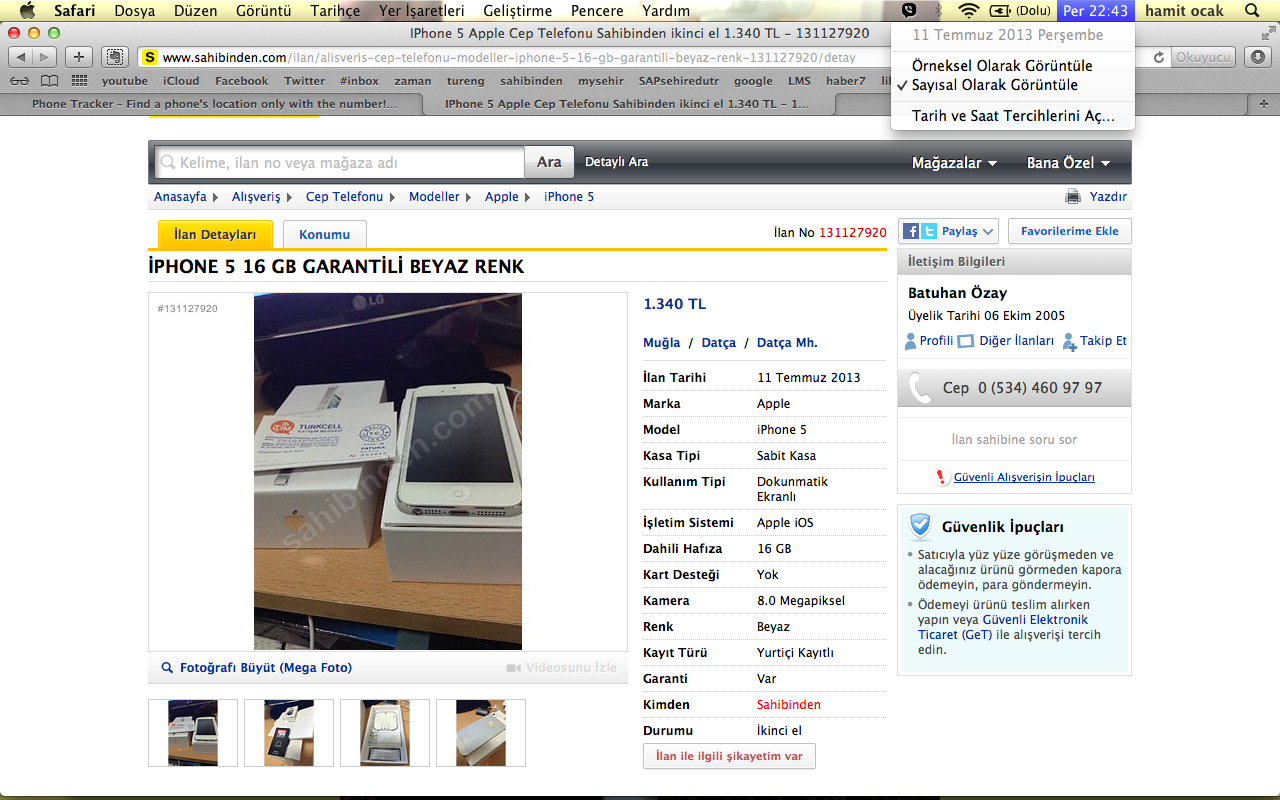This screenshot has height=800, width=1280.
Task: Select the İlan Detayları tab
Action: click(x=215, y=234)
